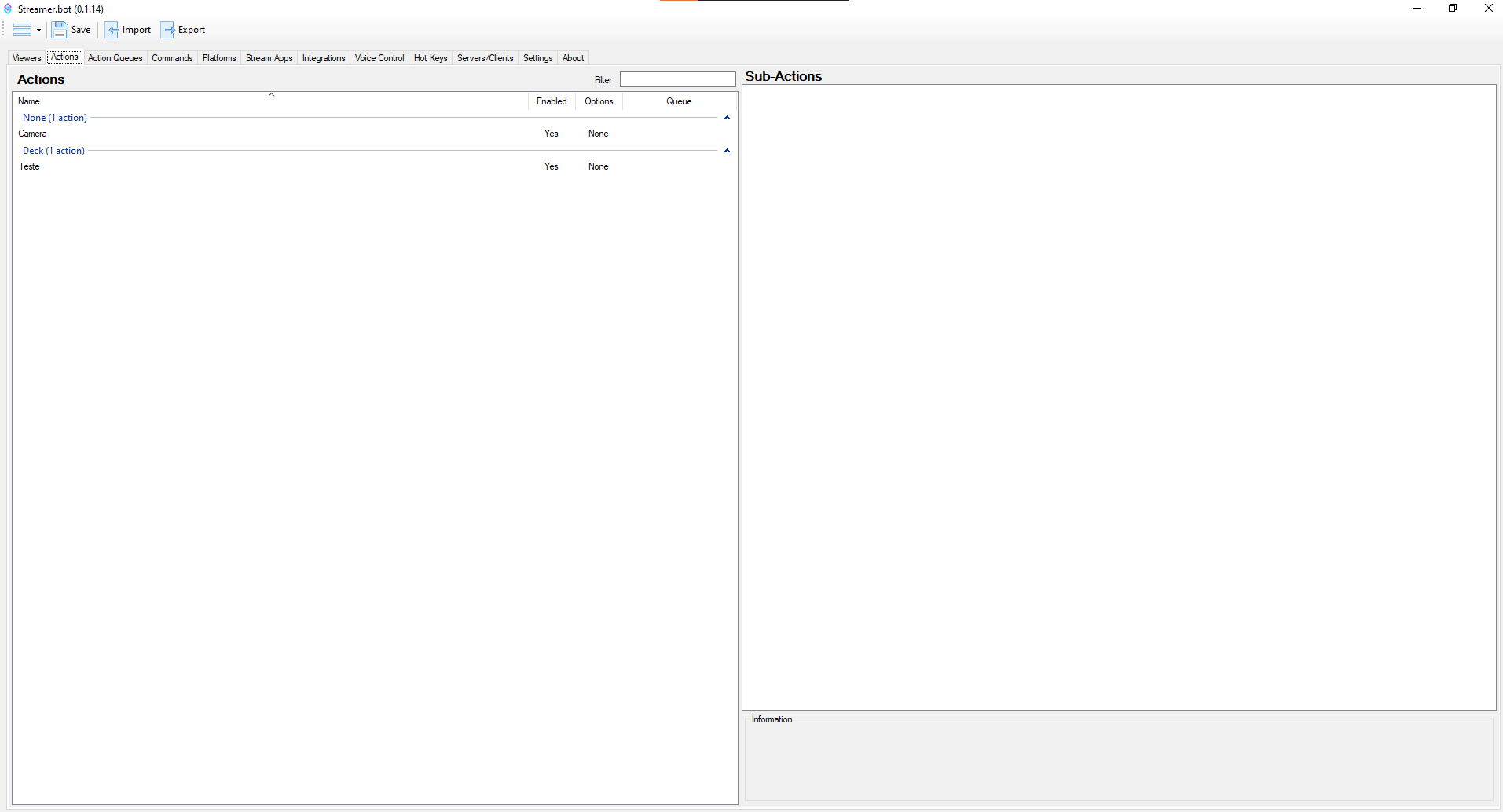Select the Teste action row

pos(236,166)
